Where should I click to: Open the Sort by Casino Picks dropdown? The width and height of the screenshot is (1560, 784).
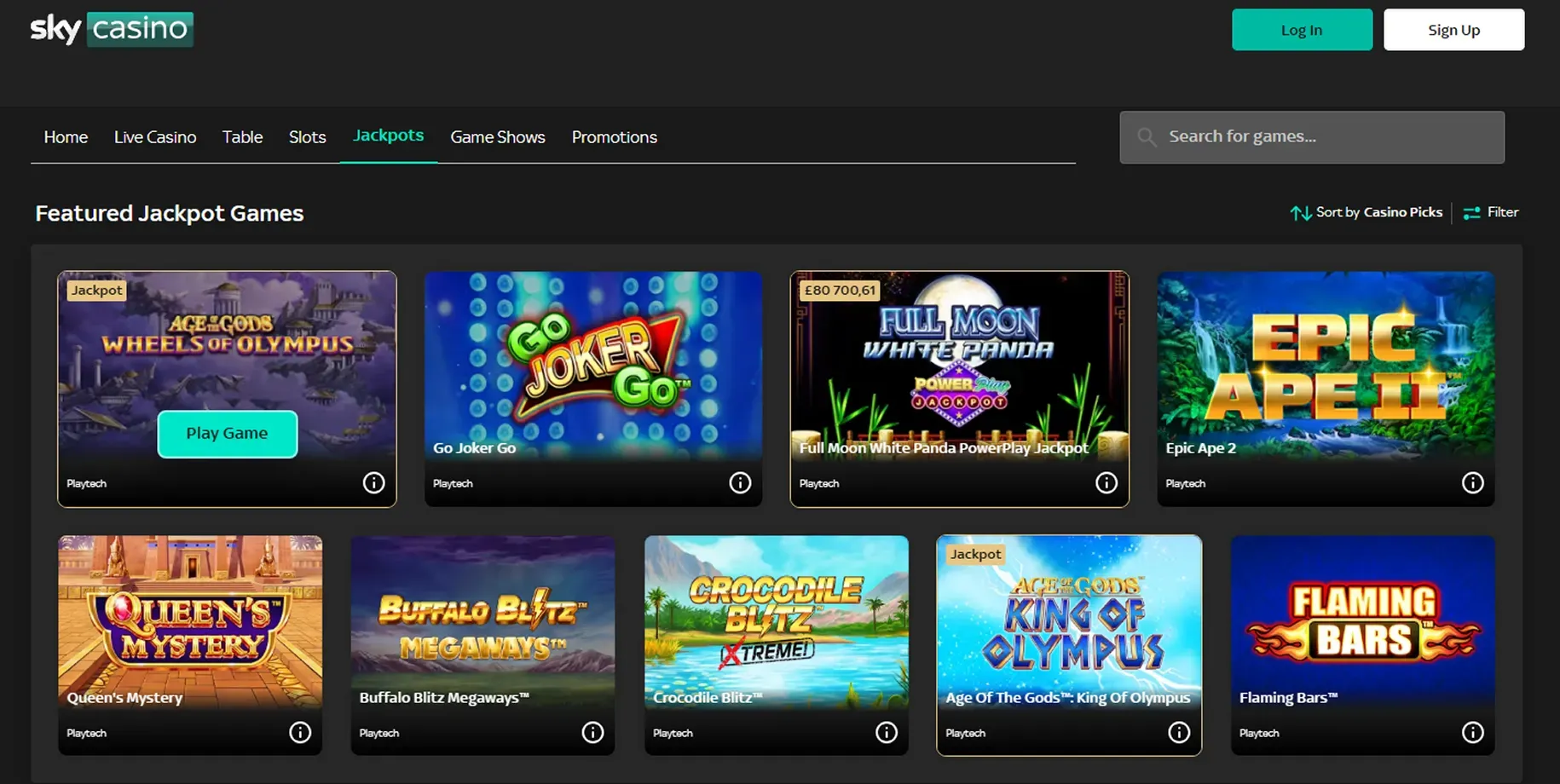[1366, 212]
